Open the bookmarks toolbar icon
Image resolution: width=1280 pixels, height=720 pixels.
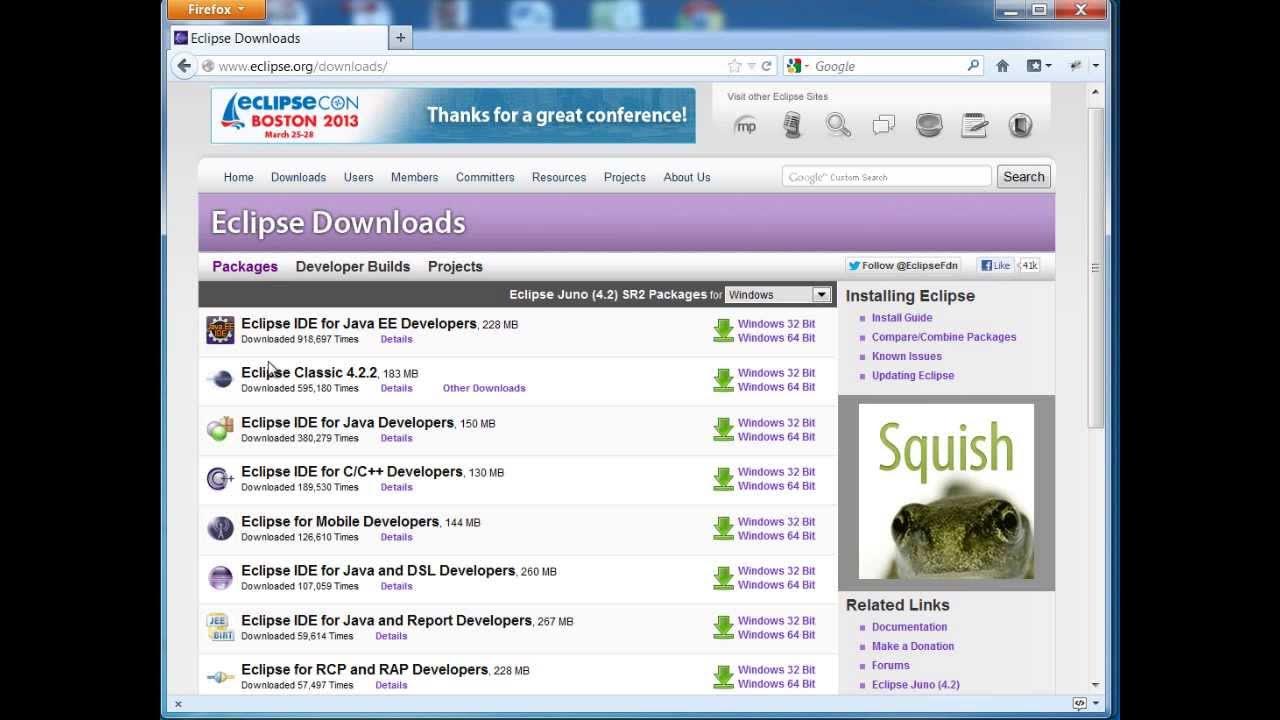pyautogui.click(x=1039, y=66)
